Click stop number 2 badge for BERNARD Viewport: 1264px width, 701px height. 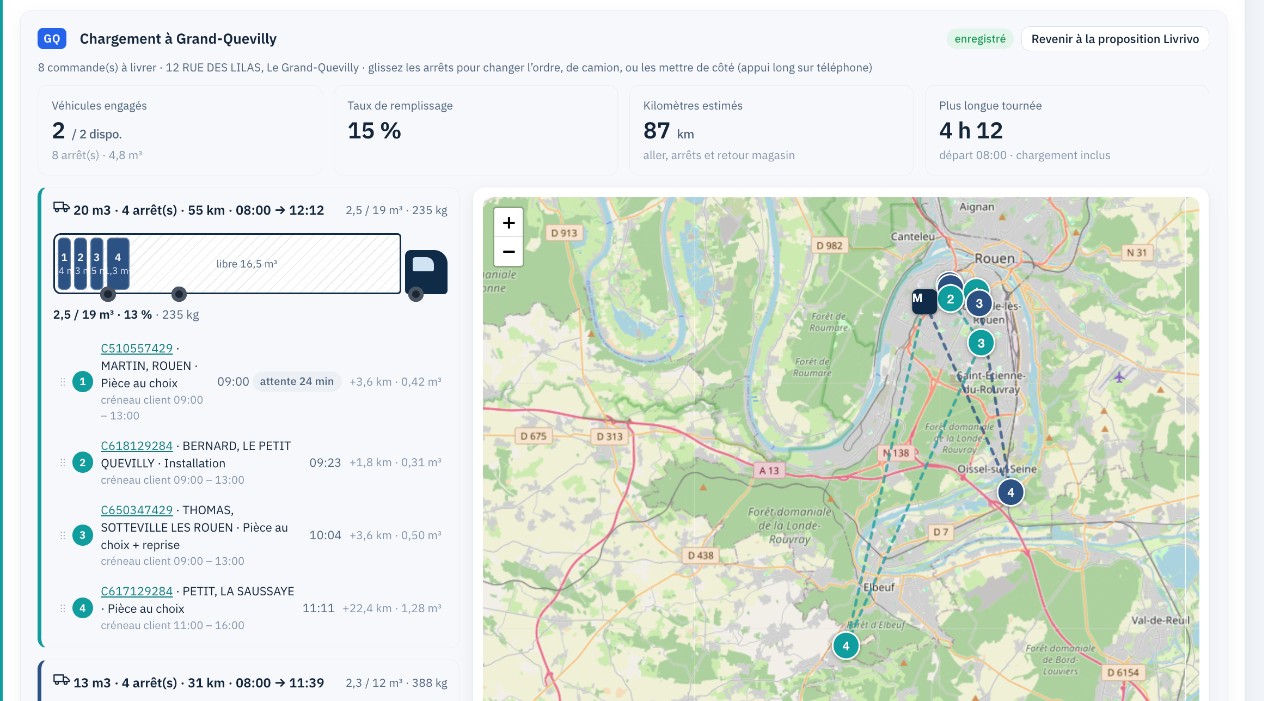(83, 463)
